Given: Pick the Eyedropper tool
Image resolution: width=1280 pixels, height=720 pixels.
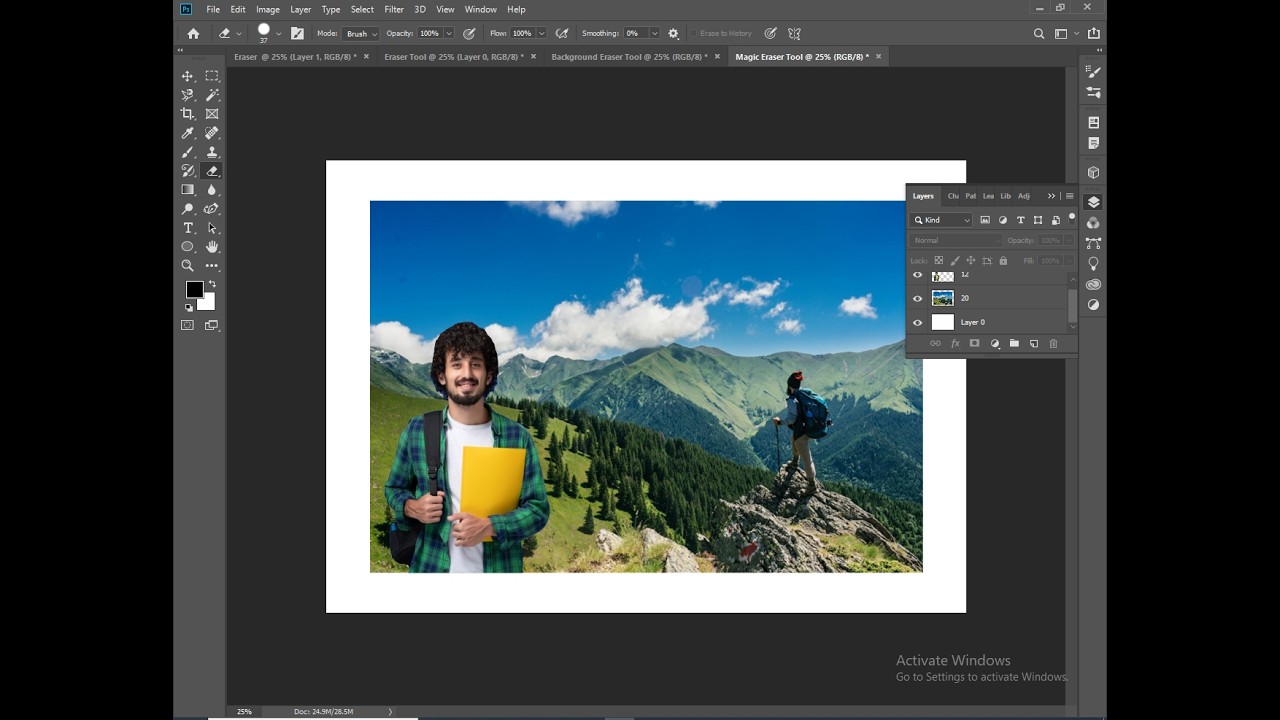Looking at the screenshot, I should click(187, 133).
